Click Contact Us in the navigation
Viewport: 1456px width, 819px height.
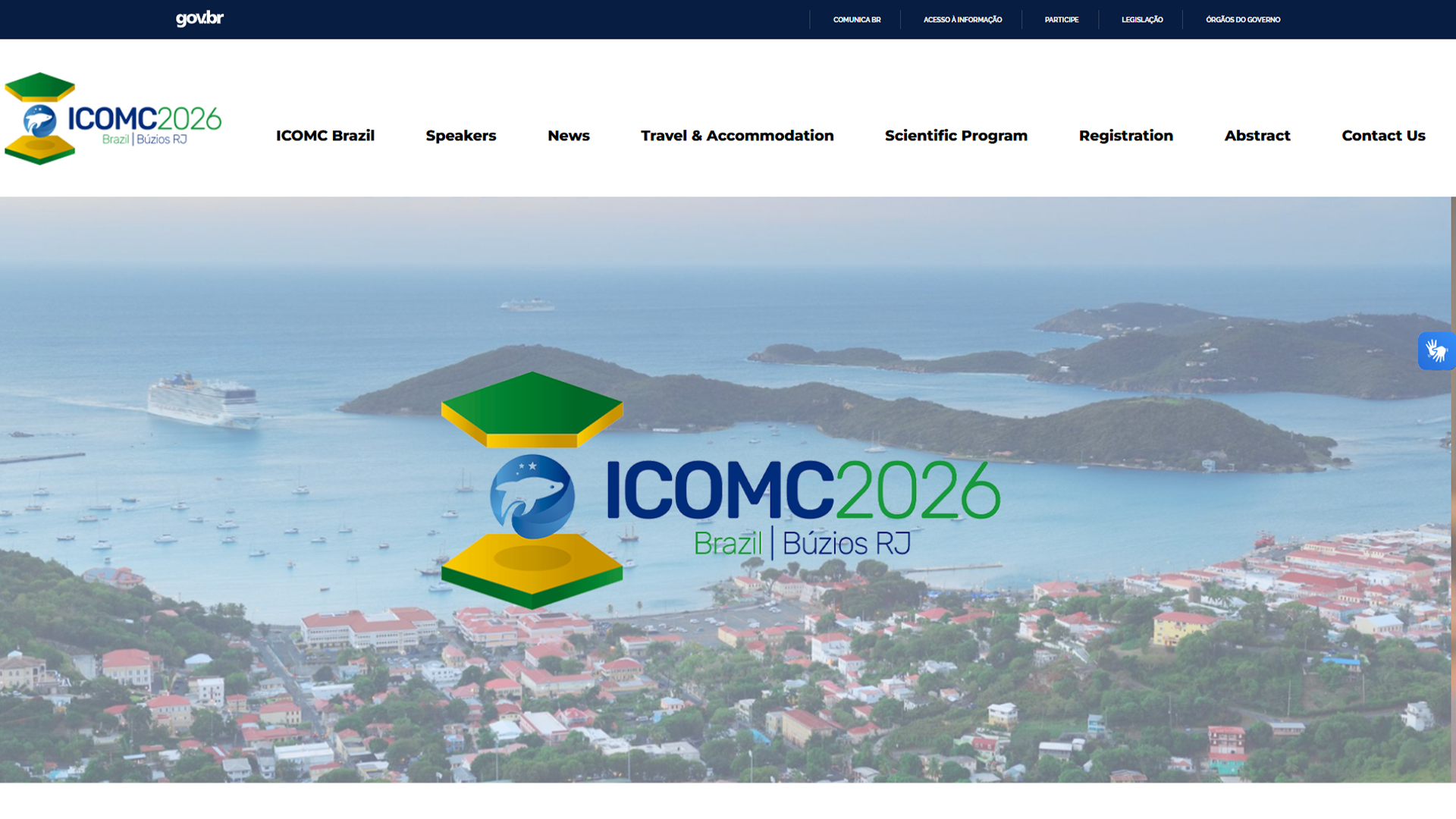click(1383, 136)
